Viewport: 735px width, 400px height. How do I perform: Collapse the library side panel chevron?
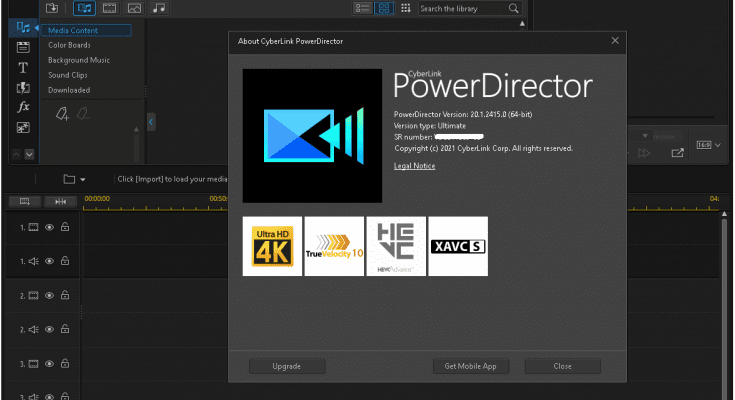tap(151, 122)
